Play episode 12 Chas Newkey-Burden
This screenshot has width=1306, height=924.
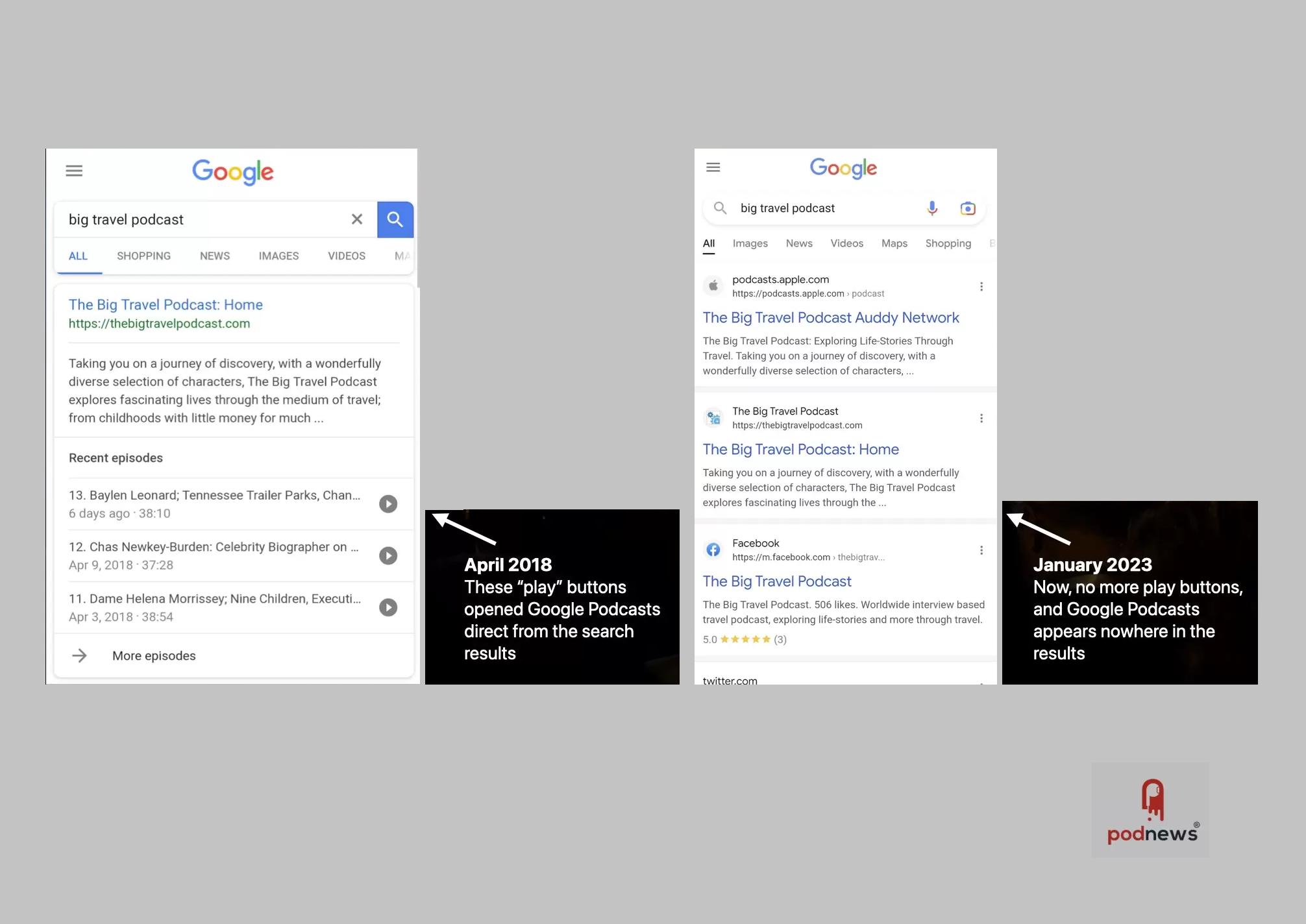pyautogui.click(x=388, y=555)
